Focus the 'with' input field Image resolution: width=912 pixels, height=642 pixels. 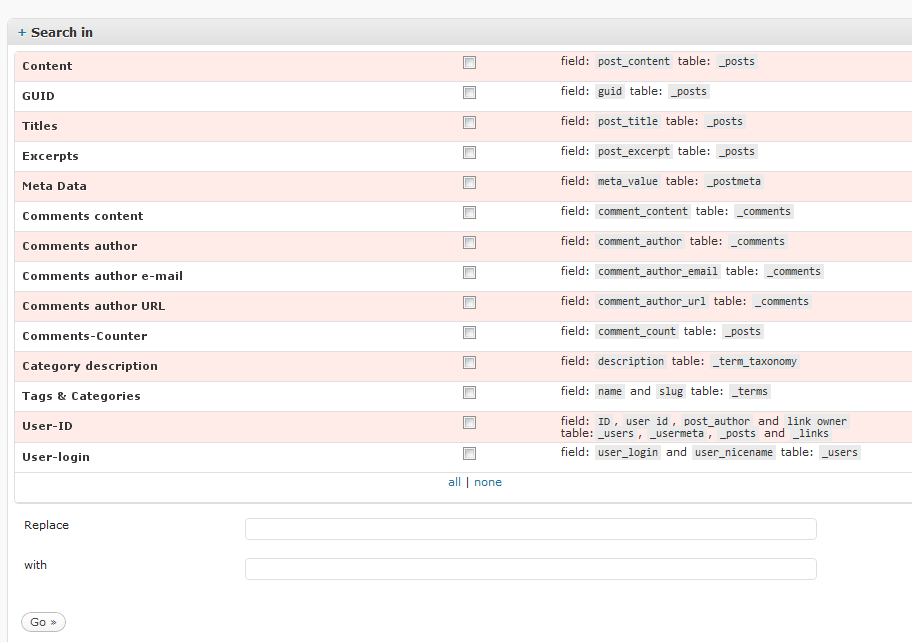pyautogui.click(x=530, y=569)
